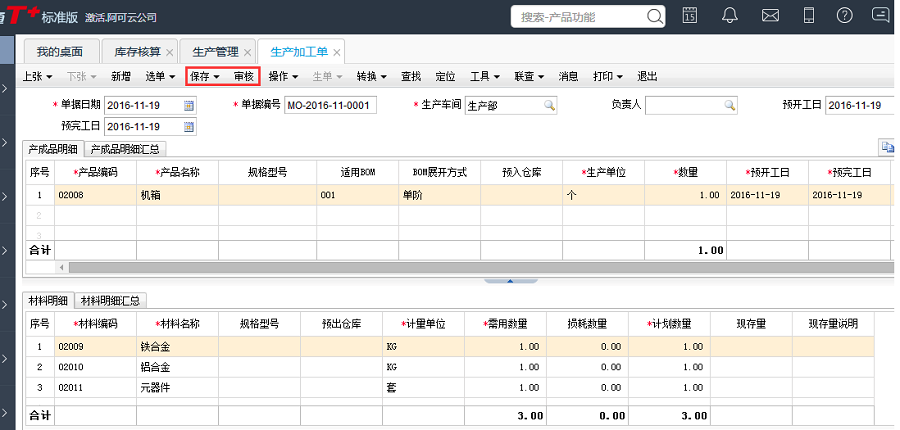Collapse the panel splitter arrow between grids
This screenshot has height=430, width=900.
coord(509,281)
